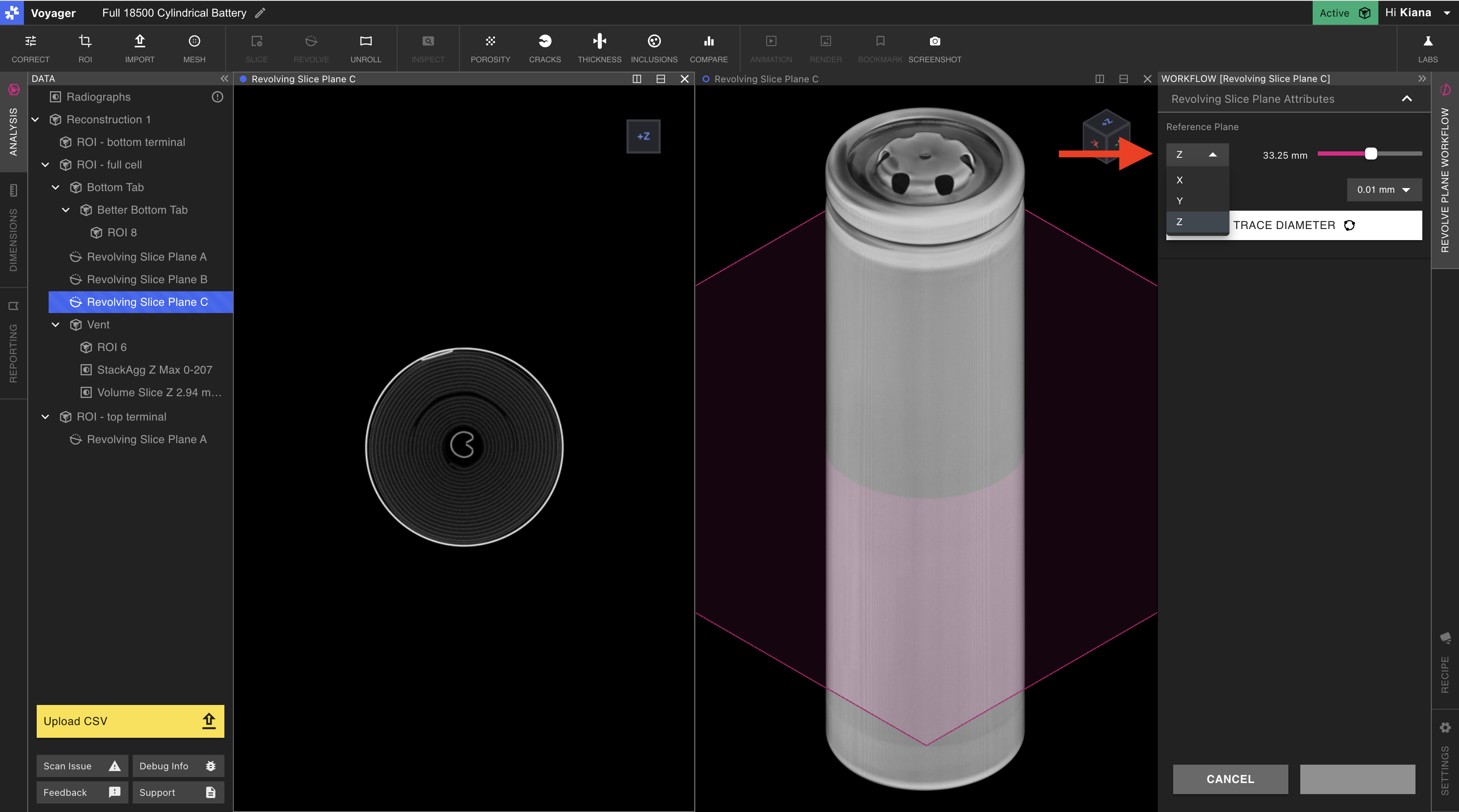Click the Upload CSV button

point(130,721)
